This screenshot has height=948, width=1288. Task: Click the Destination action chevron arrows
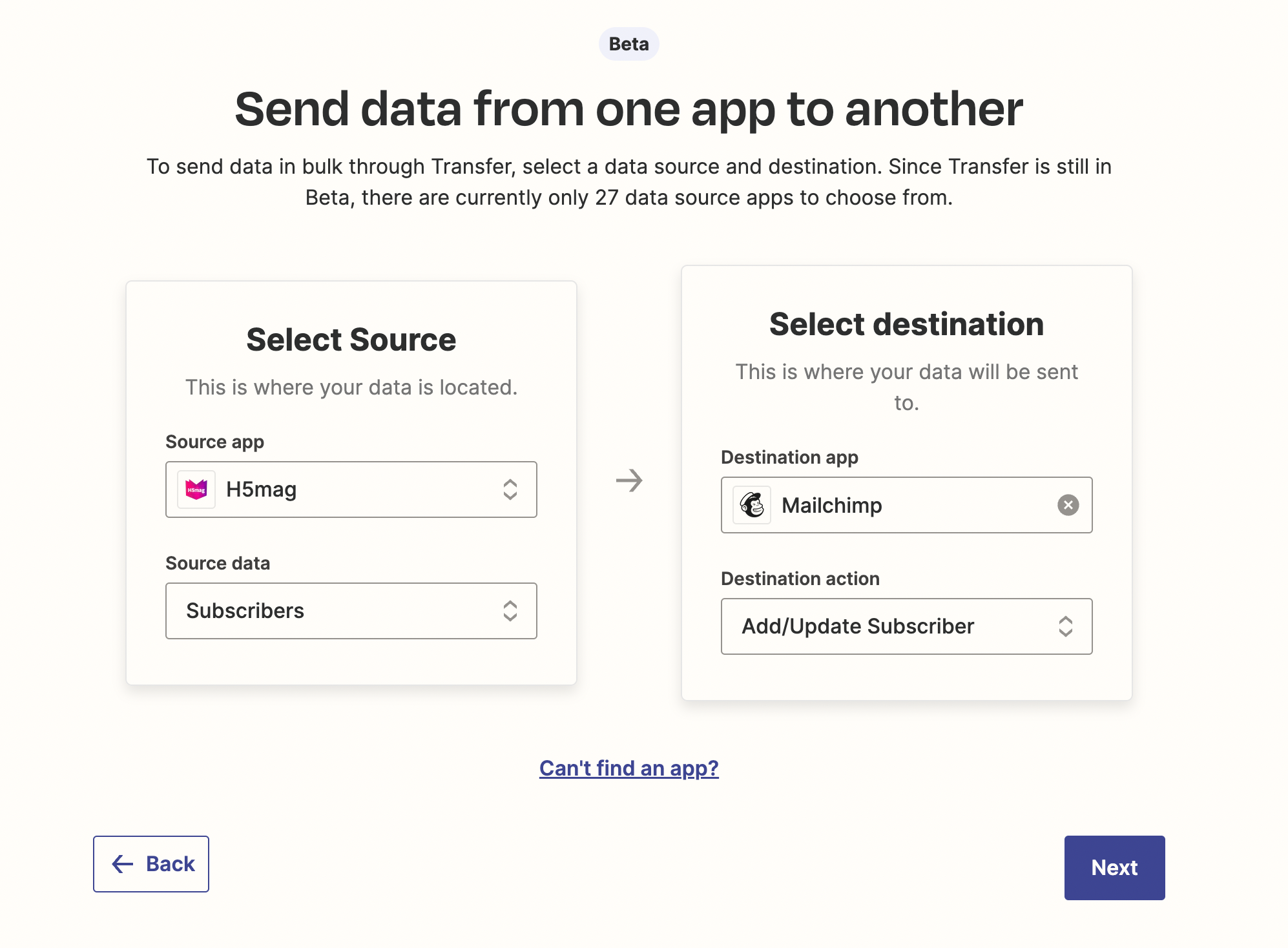[x=1065, y=626]
